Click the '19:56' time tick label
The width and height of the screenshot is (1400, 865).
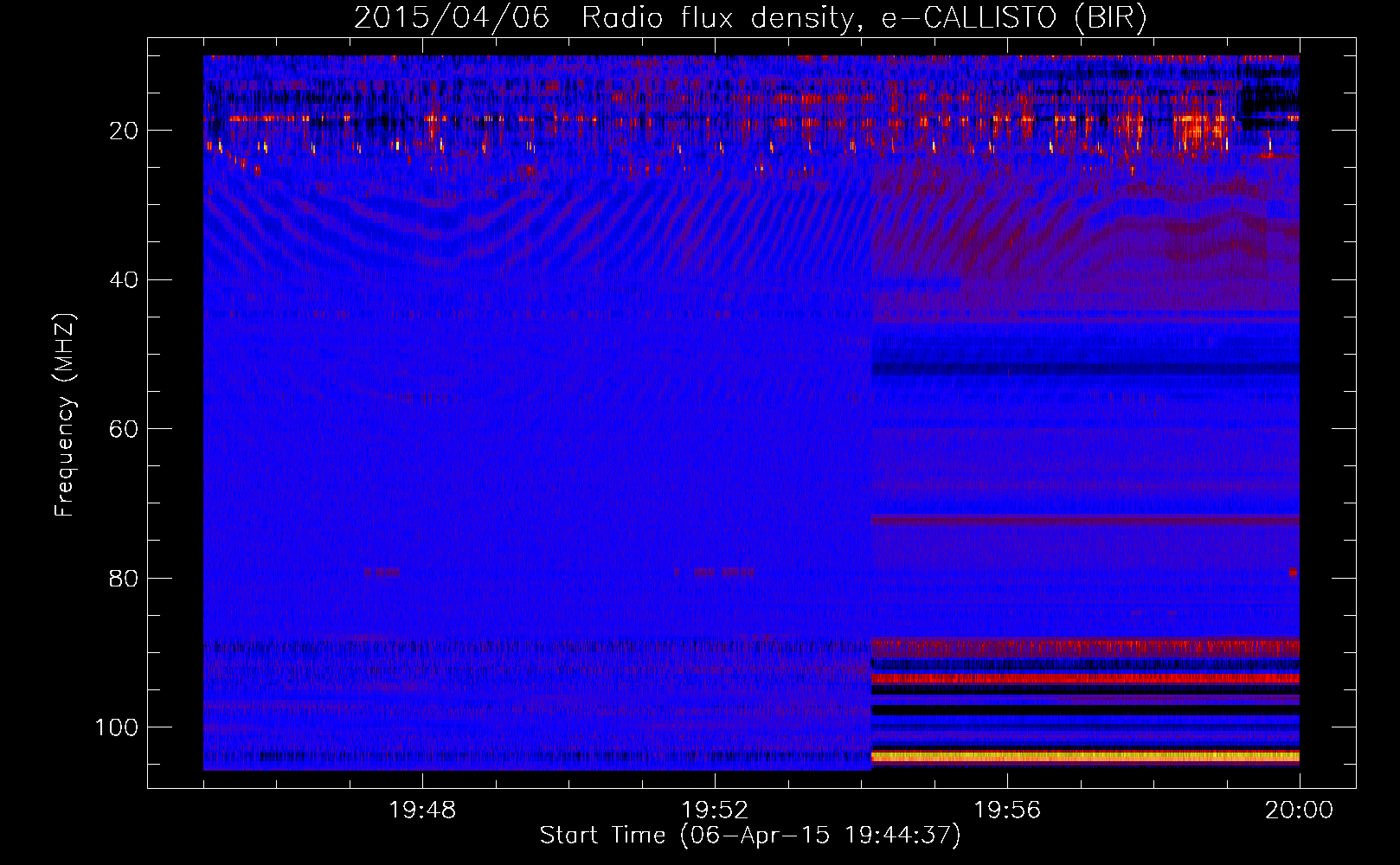coord(1007,811)
